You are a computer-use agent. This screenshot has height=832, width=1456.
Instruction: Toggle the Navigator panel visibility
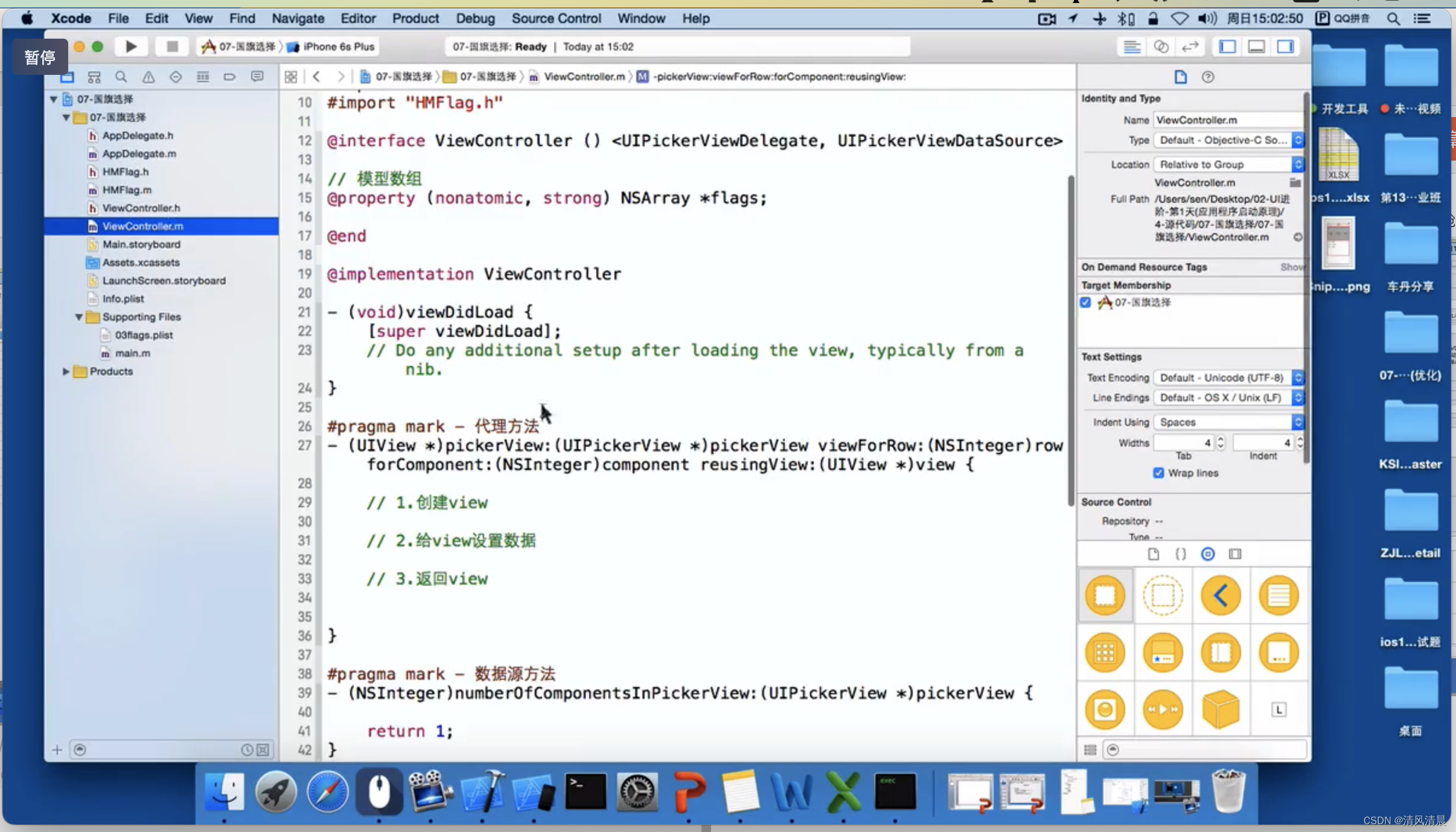[x=1227, y=46]
